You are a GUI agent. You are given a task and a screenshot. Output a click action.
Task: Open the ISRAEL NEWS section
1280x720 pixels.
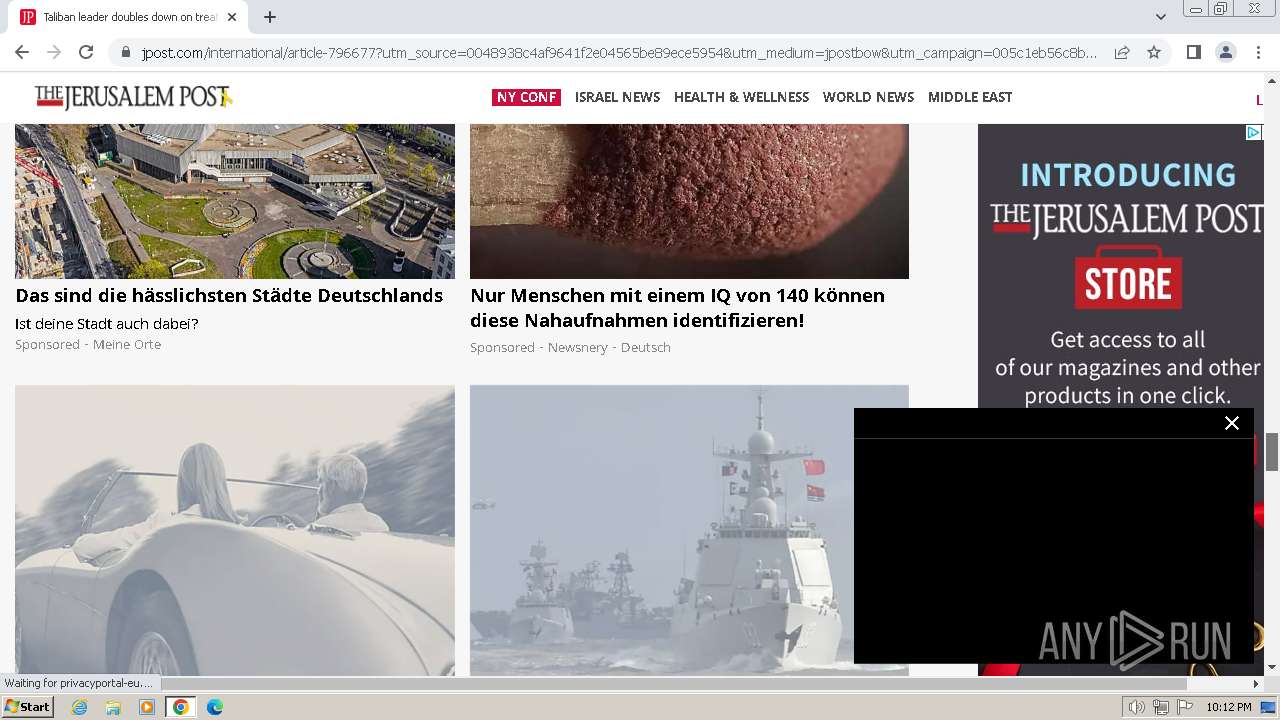point(617,97)
